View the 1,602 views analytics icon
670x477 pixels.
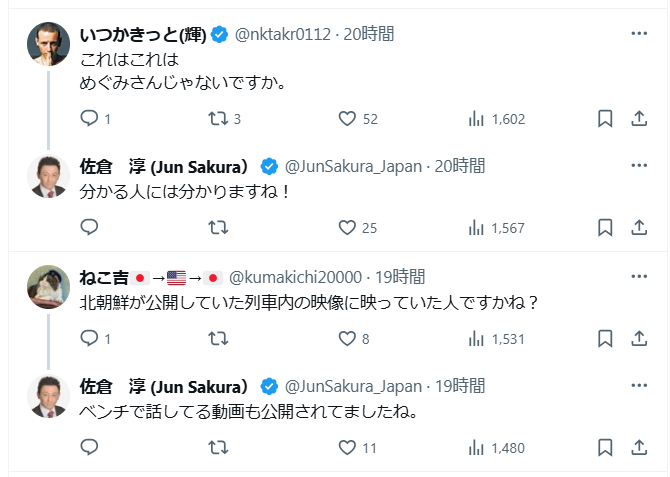[477, 118]
